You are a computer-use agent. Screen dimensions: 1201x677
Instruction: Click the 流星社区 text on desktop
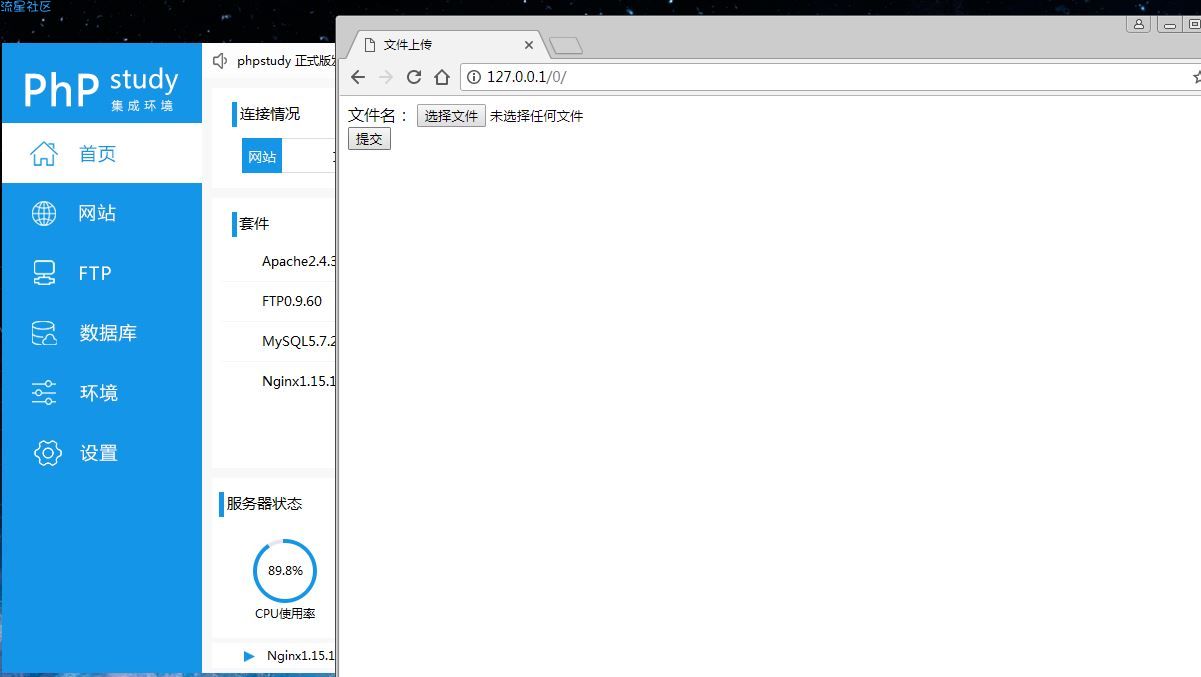tap(26, 6)
